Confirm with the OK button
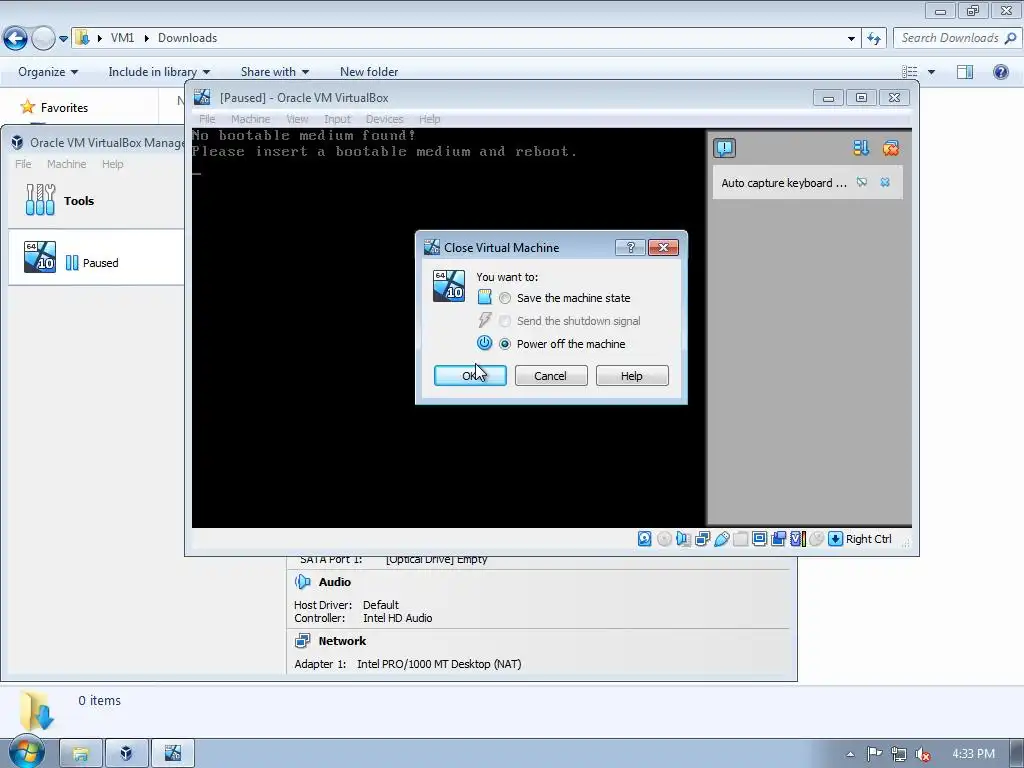1024x768 pixels. click(470, 376)
